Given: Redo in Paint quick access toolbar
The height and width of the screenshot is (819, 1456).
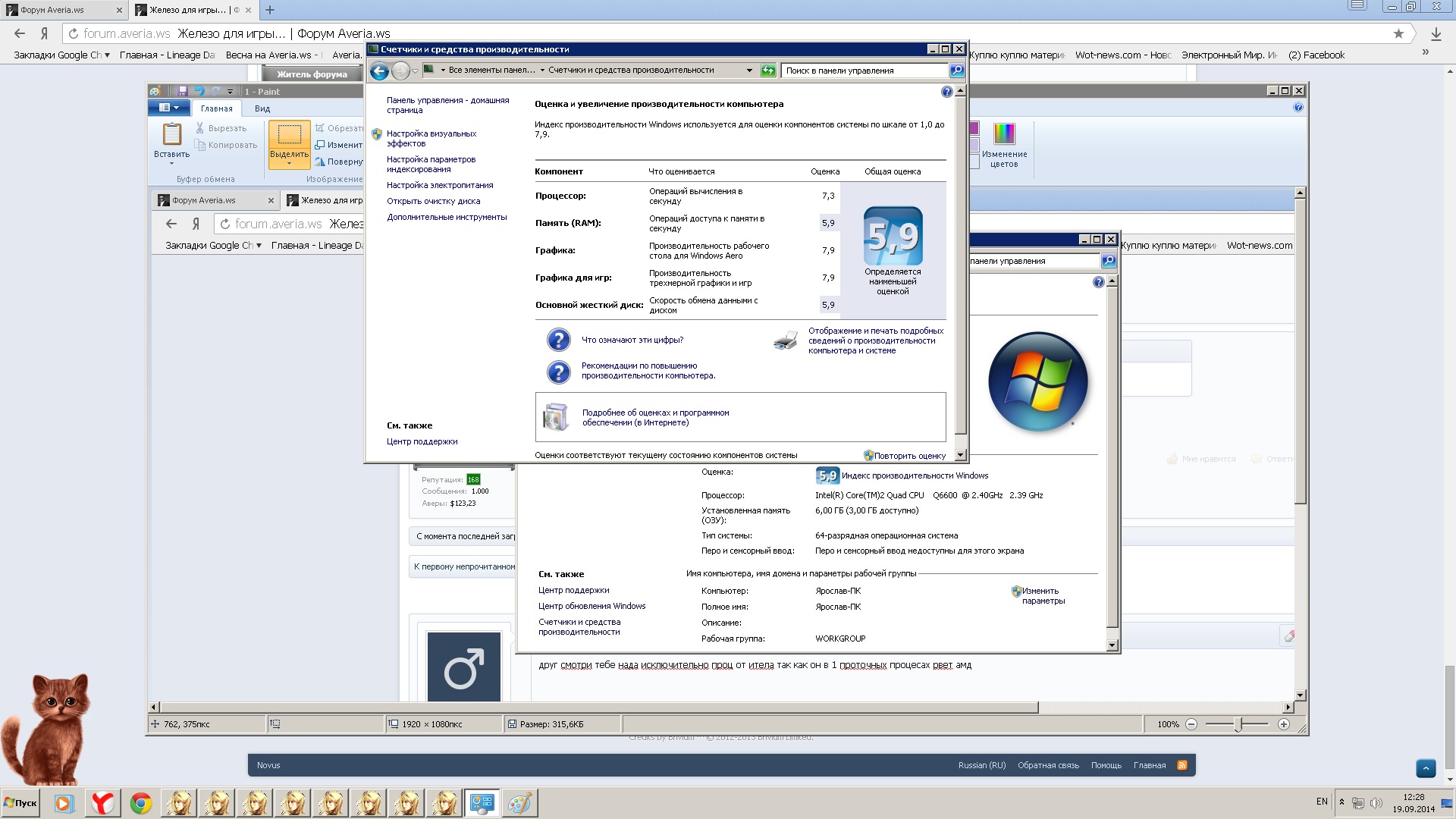Looking at the screenshot, I should 216,91.
